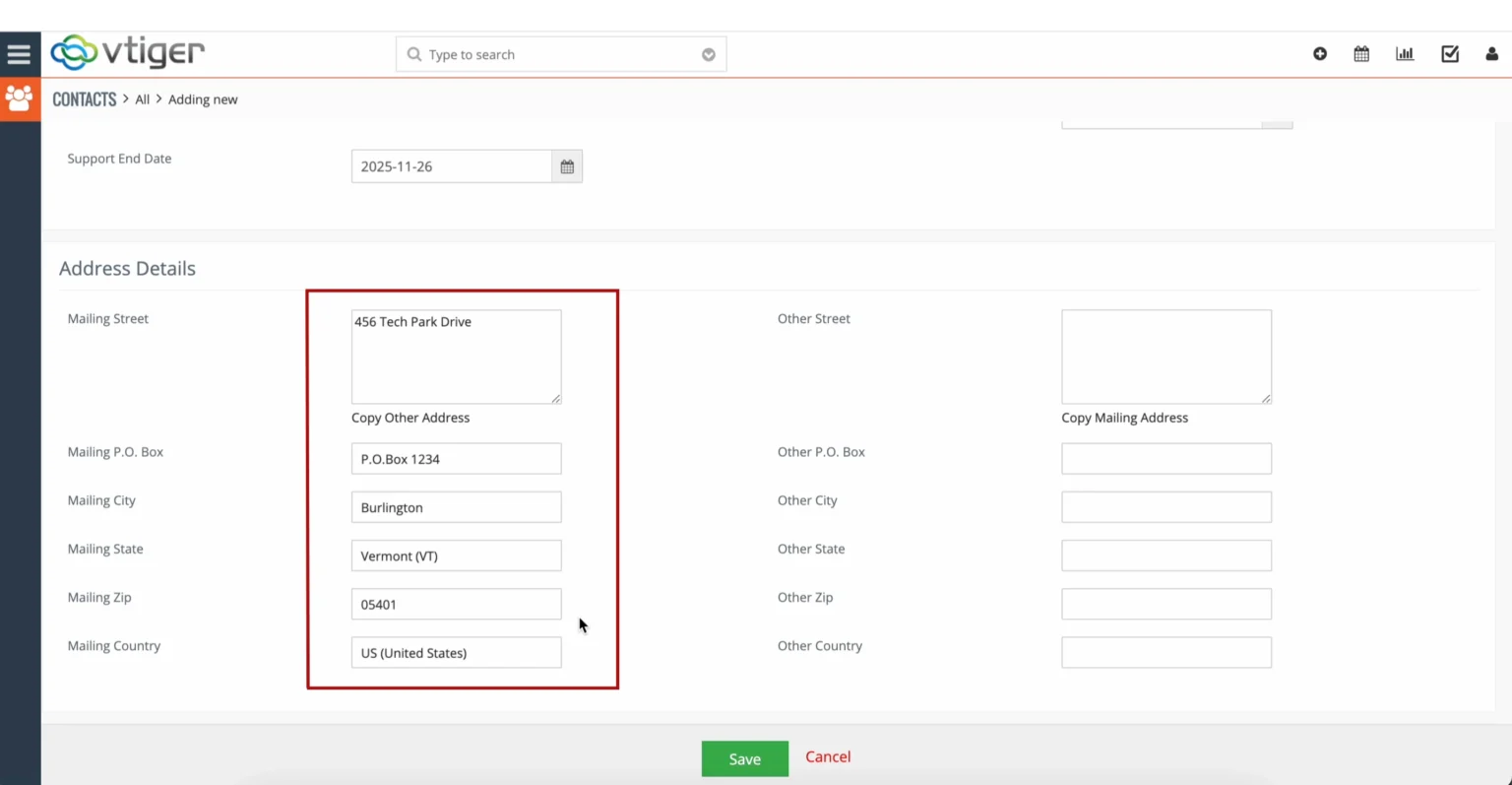Image resolution: width=1512 pixels, height=785 pixels.
Task: Select the Mailing Zip field showing 05401
Action: tap(456, 603)
